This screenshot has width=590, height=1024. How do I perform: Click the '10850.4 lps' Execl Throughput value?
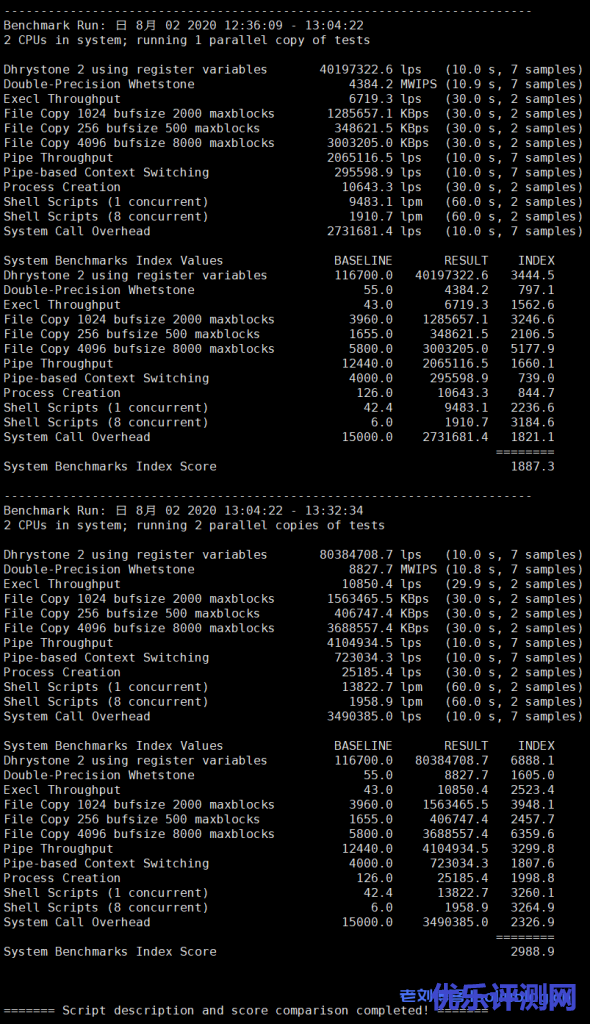point(382,584)
